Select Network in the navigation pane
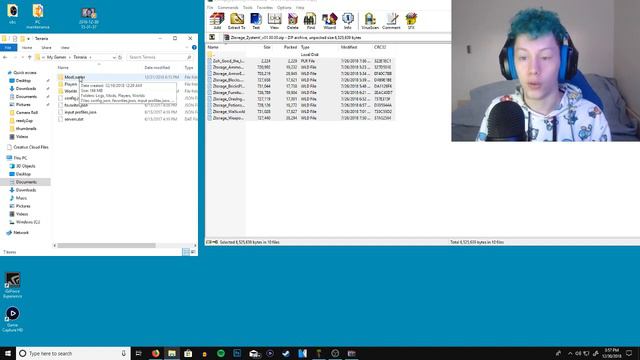The height and width of the screenshot is (360, 640). point(21,233)
